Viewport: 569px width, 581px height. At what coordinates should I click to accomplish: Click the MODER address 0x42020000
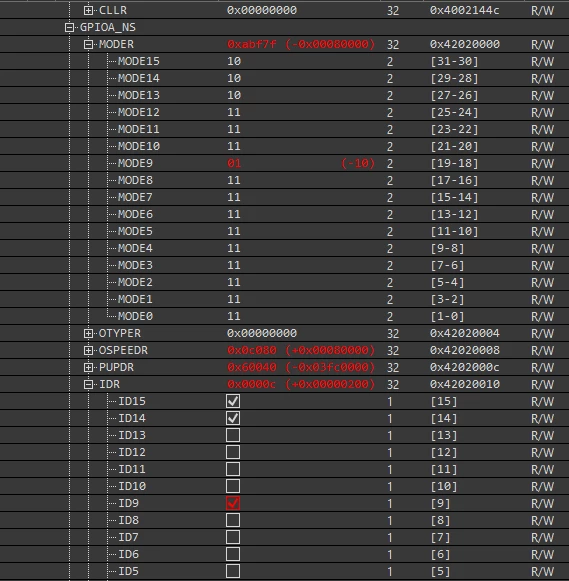[x=465, y=44]
